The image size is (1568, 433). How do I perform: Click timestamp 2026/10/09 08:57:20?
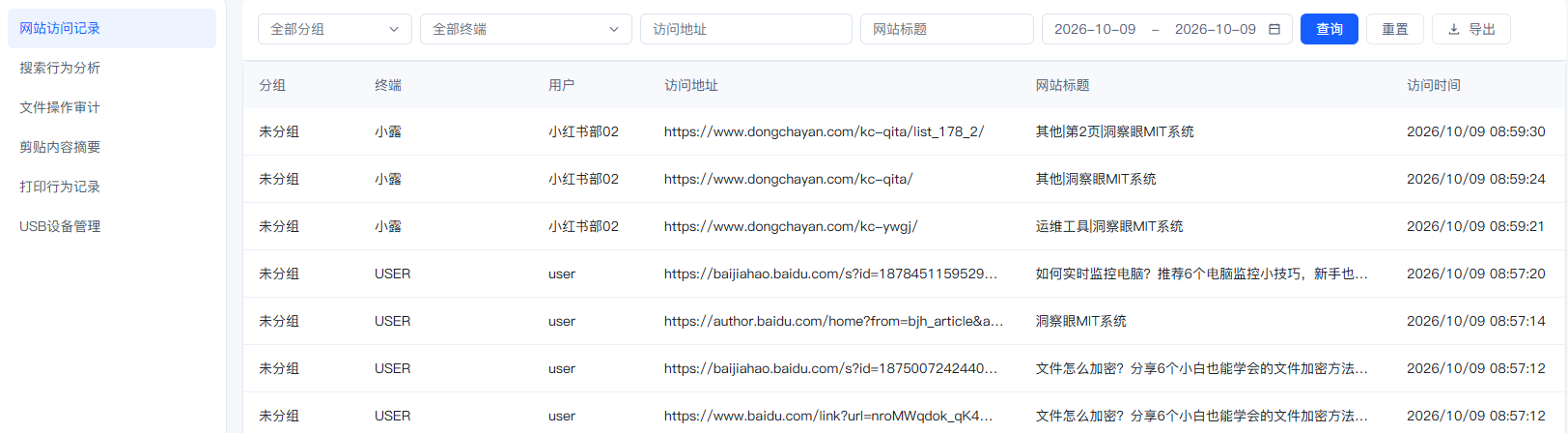1476,274
